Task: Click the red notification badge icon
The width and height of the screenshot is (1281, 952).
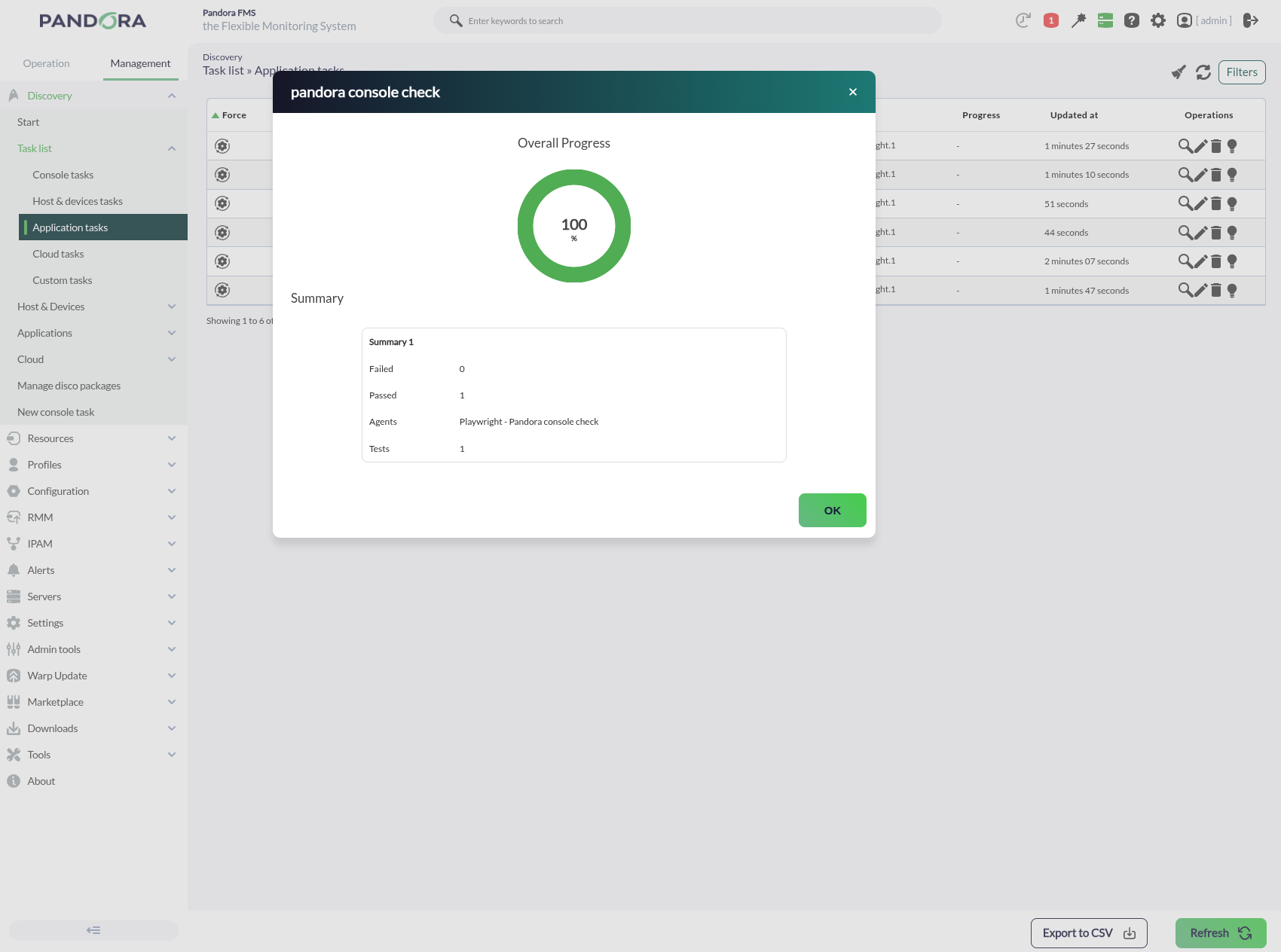Action: [1051, 20]
